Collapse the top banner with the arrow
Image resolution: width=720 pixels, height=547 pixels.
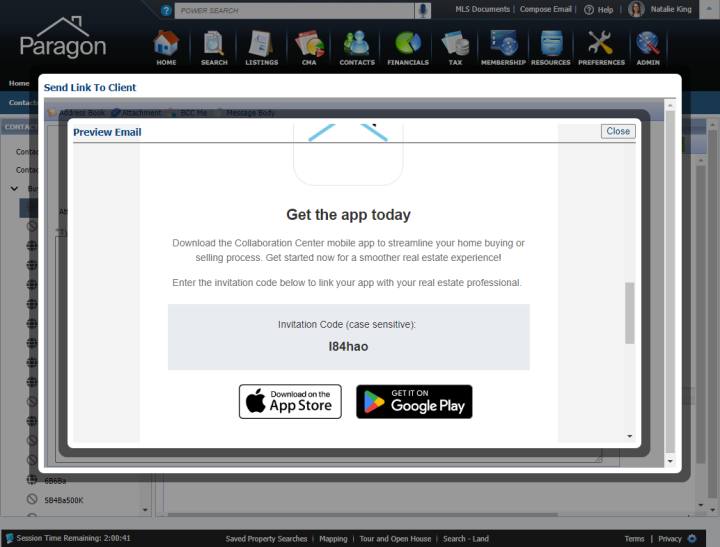tap(709, 9)
